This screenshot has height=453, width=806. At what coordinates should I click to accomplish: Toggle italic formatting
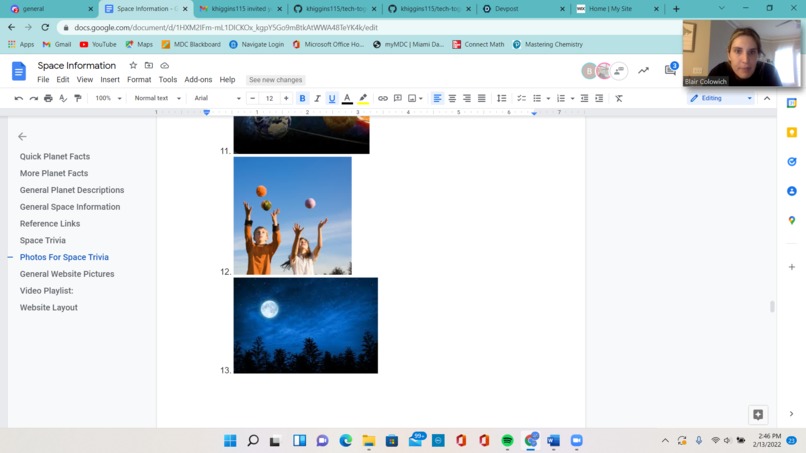317,98
